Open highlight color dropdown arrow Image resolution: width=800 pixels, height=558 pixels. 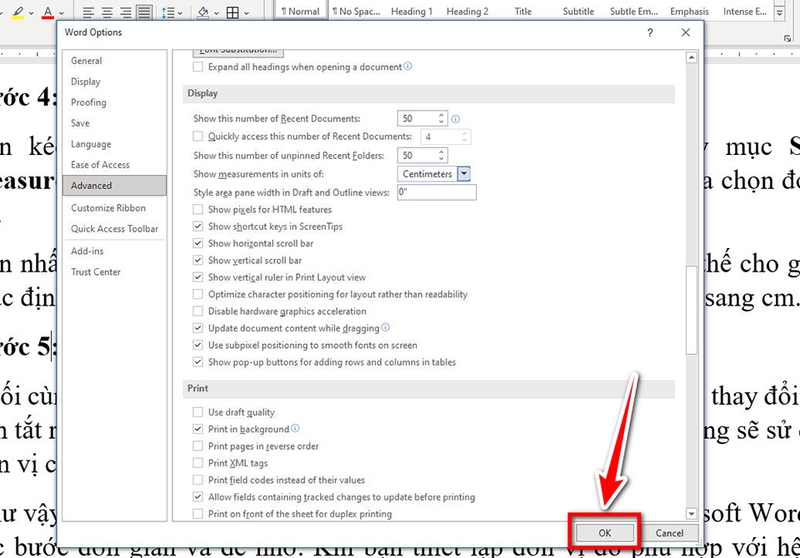click(x=32, y=13)
